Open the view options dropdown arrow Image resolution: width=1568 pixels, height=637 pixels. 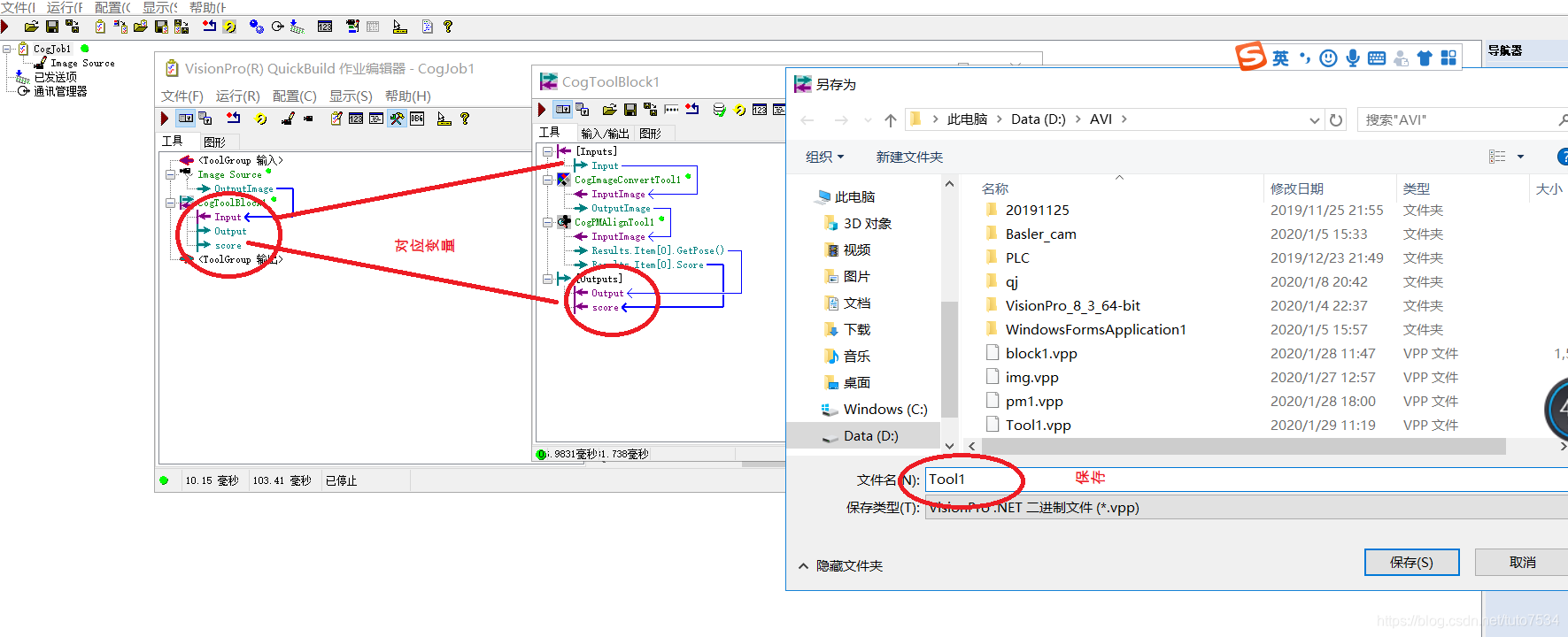[x=1521, y=157]
